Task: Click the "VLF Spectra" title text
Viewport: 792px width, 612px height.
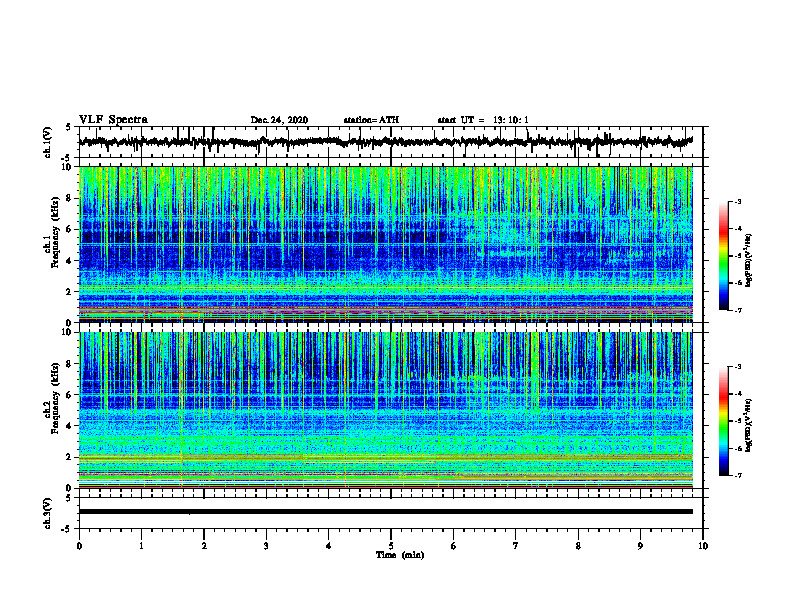Action: (x=113, y=120)
